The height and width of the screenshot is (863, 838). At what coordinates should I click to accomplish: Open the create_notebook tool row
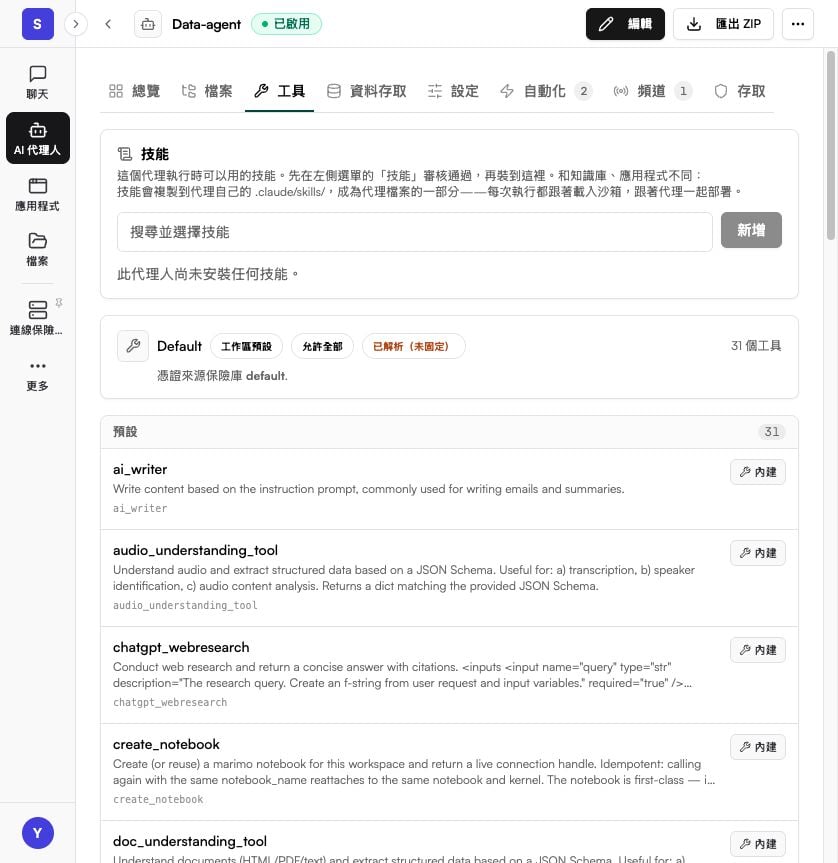click(x=449, y=772)
